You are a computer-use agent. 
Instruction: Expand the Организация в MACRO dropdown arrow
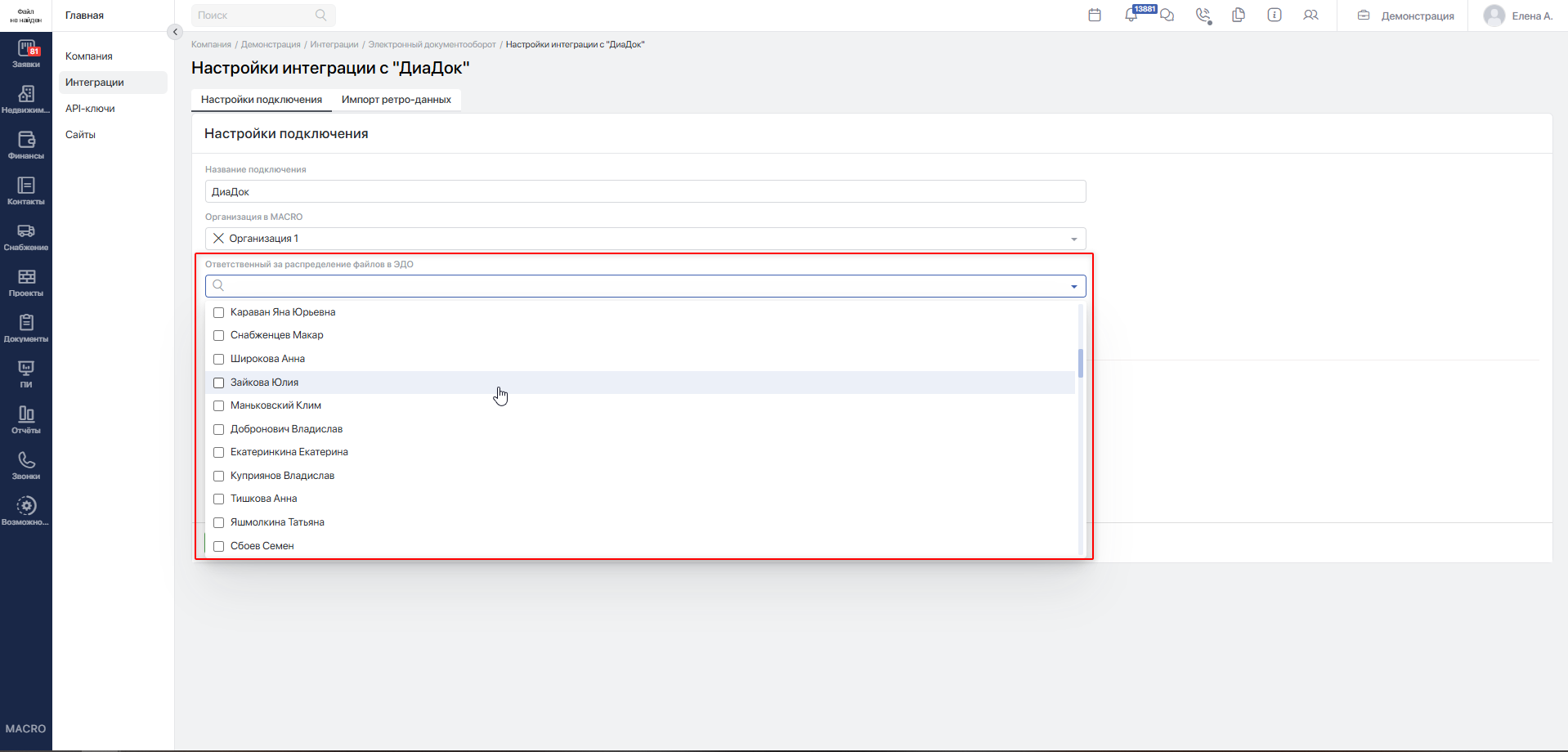click(1073, 239)
